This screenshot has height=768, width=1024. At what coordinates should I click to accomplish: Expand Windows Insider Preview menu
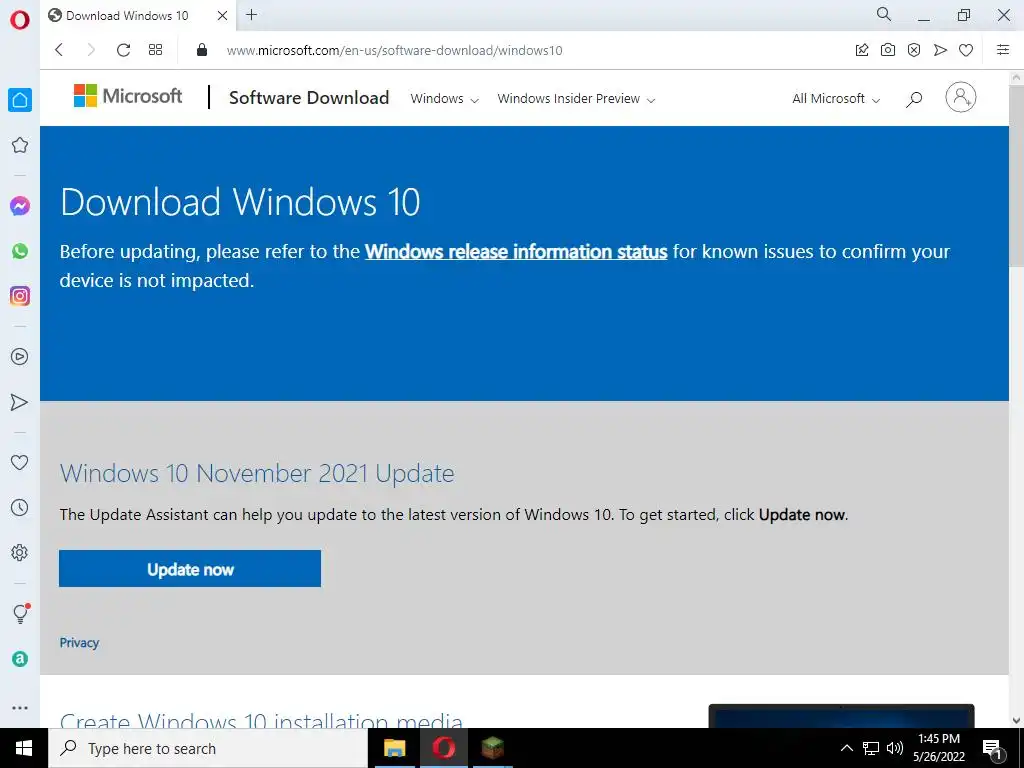point(576,99)
